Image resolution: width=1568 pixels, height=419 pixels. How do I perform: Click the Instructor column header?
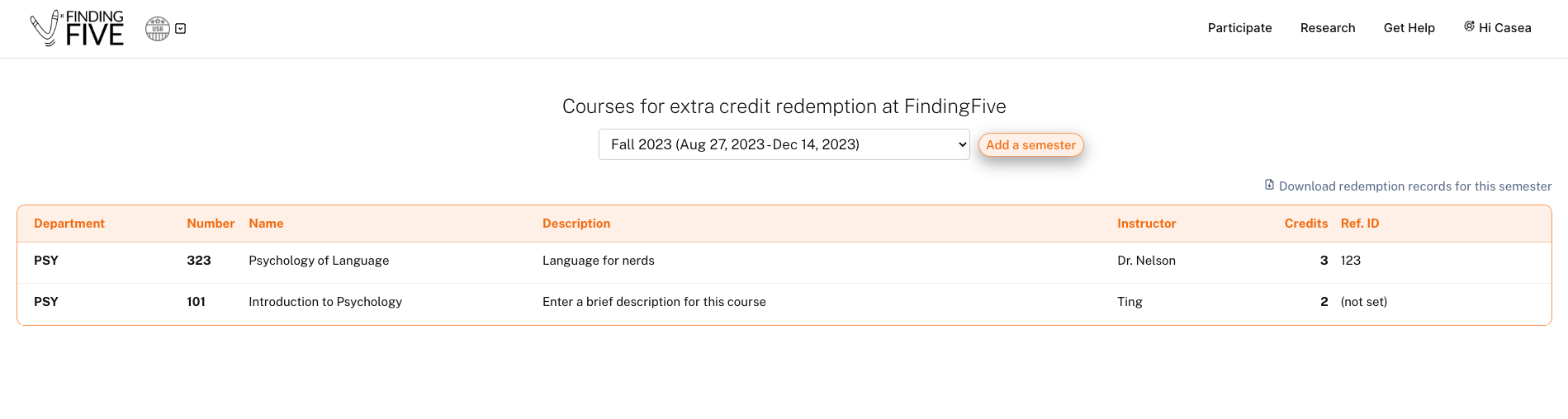tap(1146, 224)
